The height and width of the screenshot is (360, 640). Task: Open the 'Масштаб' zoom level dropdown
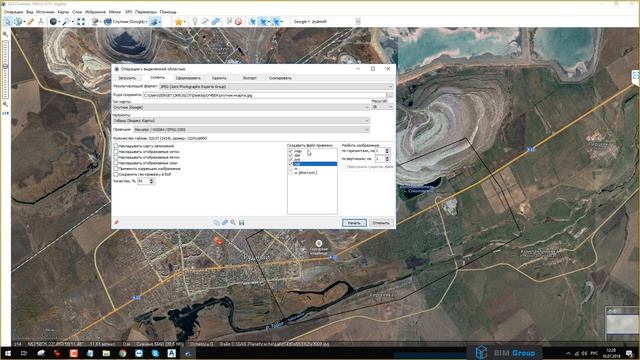[x=382, y=107]
